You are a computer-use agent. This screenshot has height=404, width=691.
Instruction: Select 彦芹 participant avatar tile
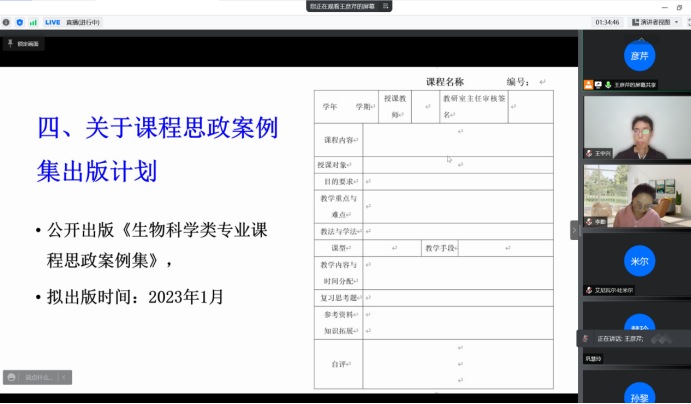(x=639, y=56)
